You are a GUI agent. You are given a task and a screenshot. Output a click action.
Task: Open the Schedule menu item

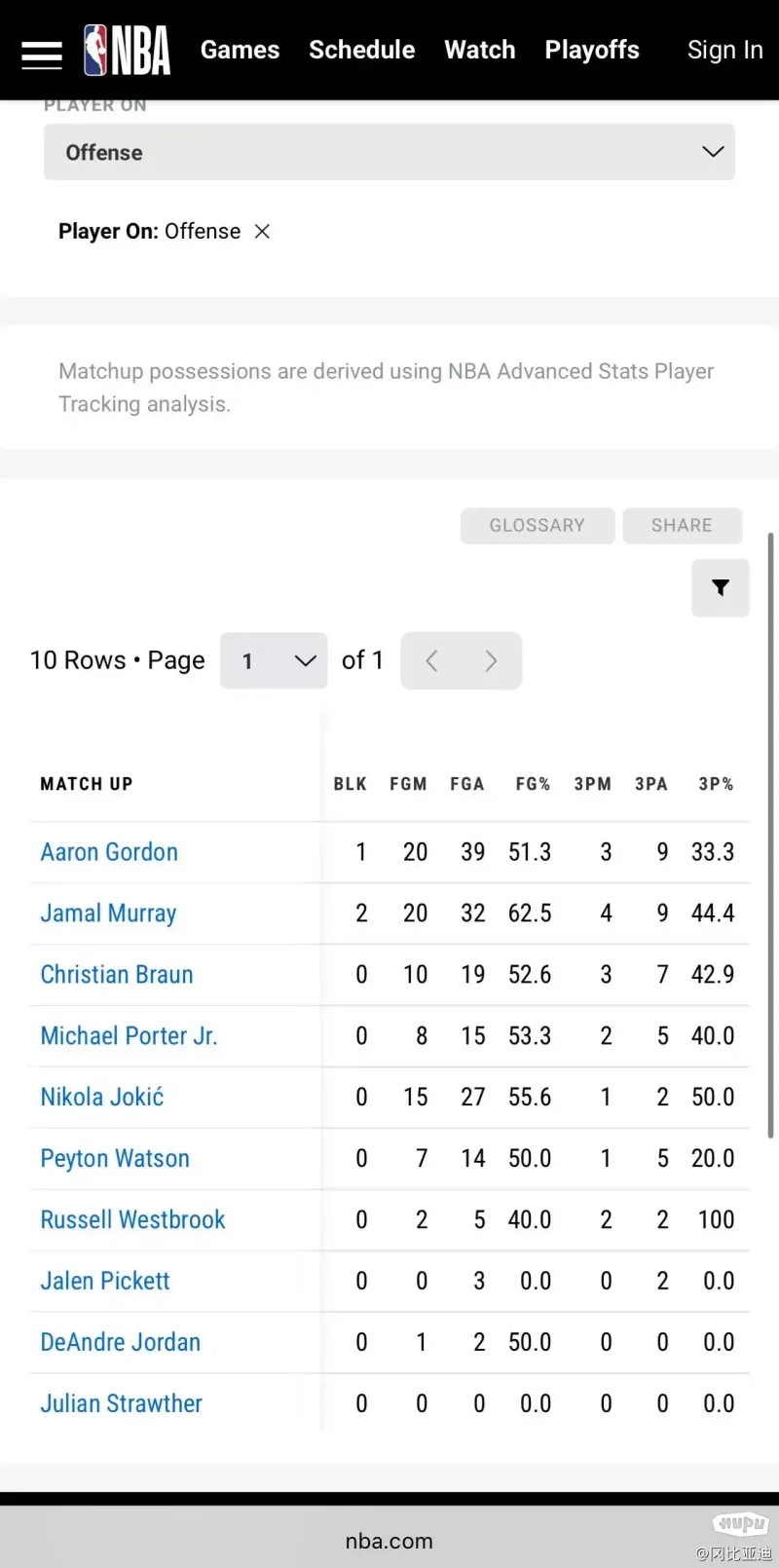point(362,50)
